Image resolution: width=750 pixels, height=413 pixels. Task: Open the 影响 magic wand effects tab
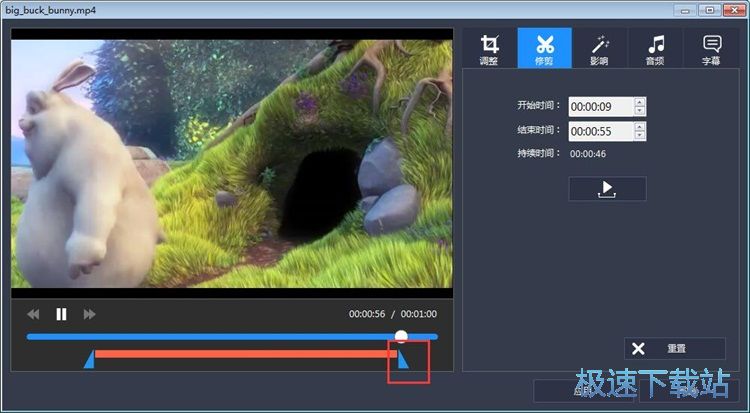[x=599, y=48]
